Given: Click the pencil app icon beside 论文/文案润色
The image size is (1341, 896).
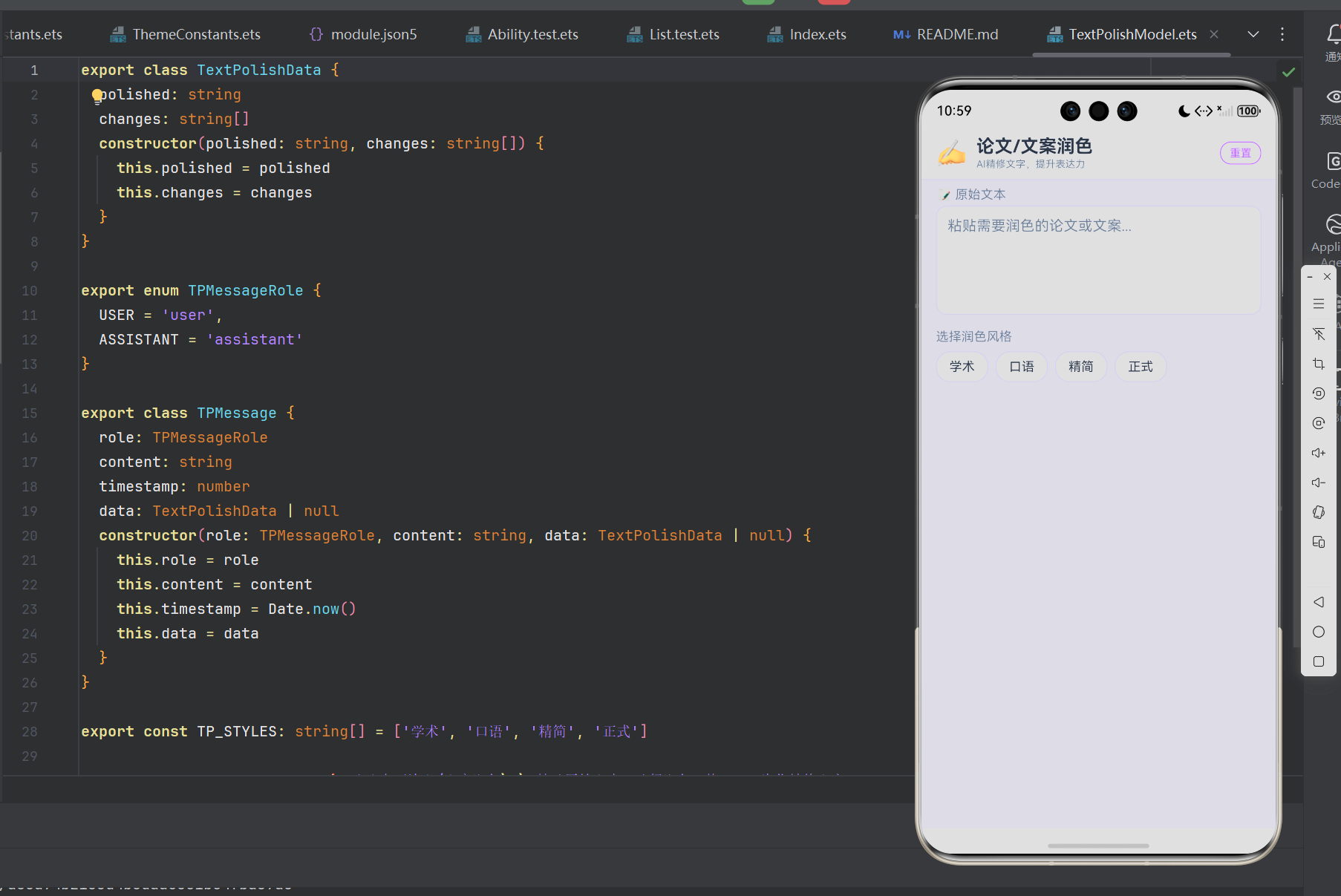Looking at the screenshot, I should 952,153.
